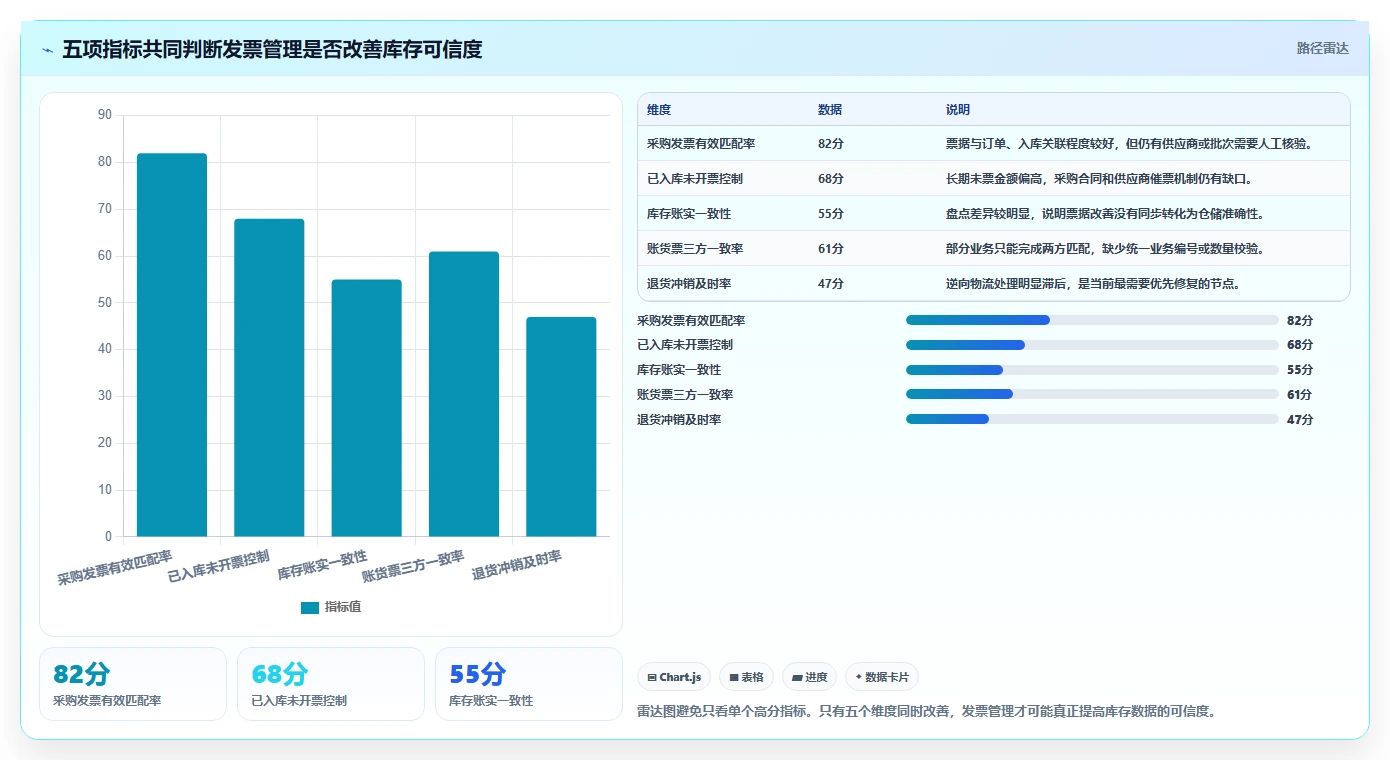Open the 82分 采购发票有效匹配率 card
1390x760 pixels.
133,684
